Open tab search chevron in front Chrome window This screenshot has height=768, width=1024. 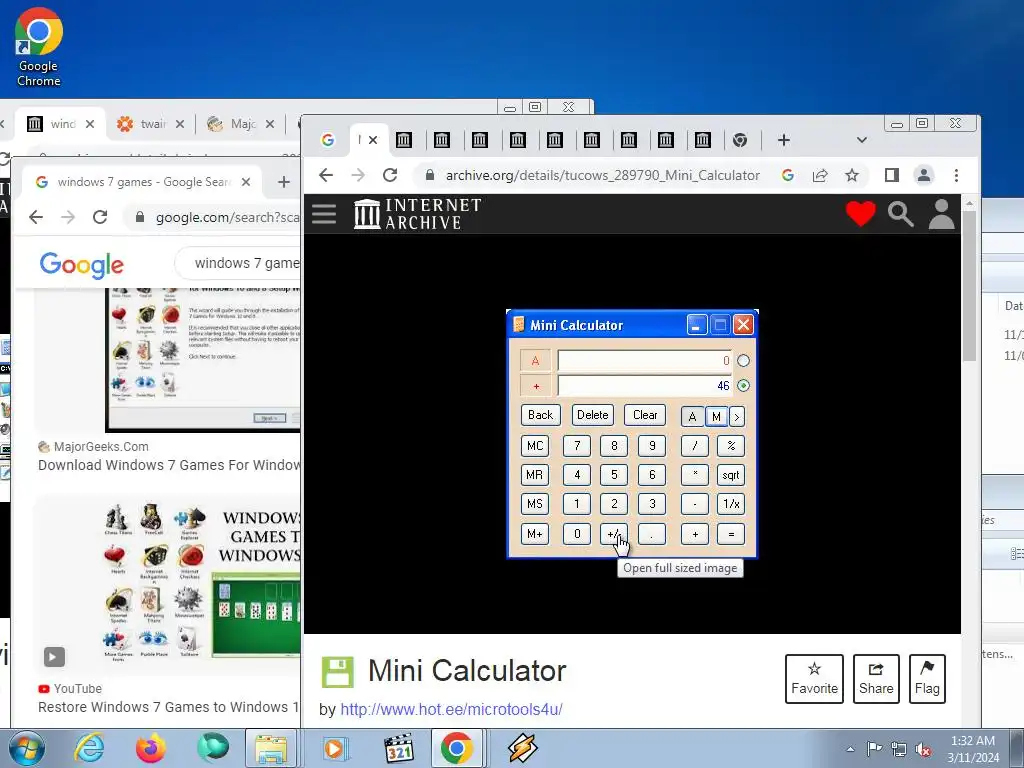(861, 140)
